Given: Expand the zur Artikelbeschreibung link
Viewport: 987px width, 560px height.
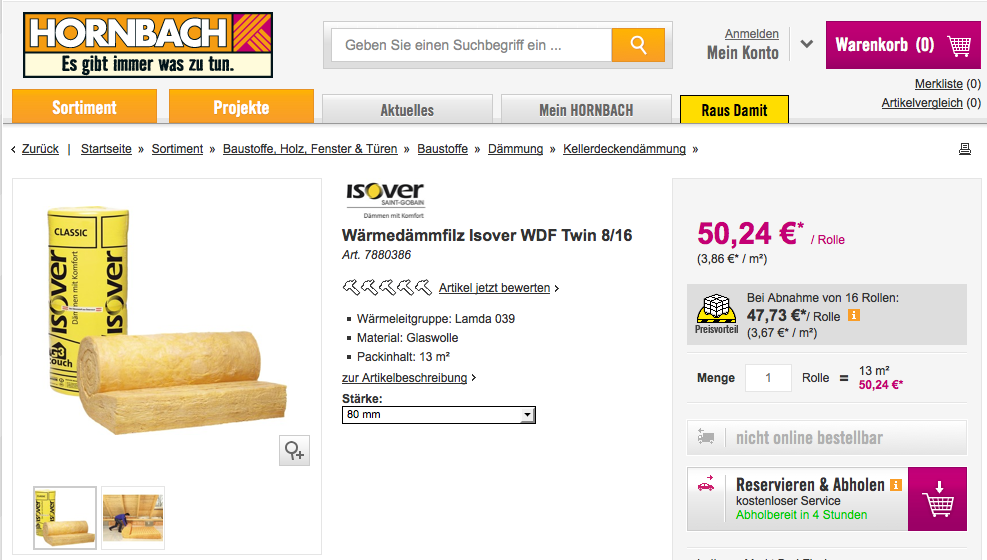Looking at the screenshot, I should coord(408,378).
